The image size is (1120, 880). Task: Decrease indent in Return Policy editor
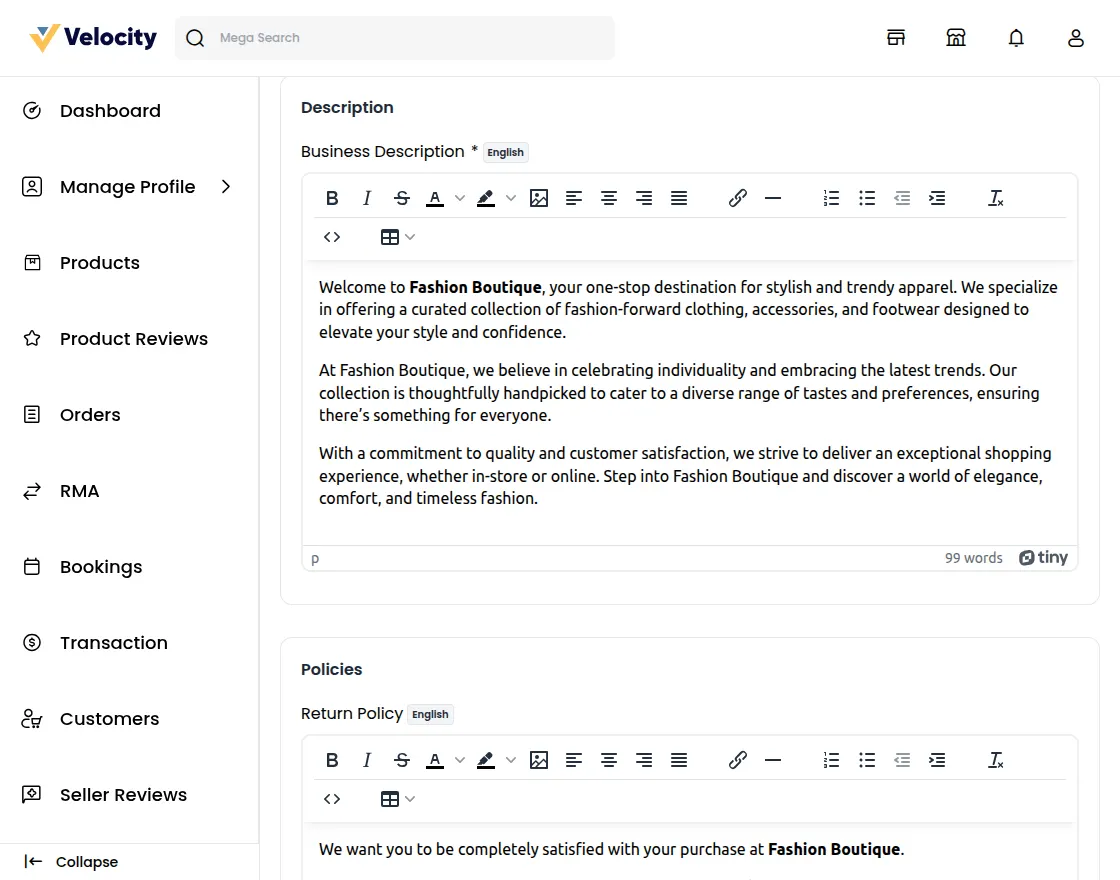(901, 760)
